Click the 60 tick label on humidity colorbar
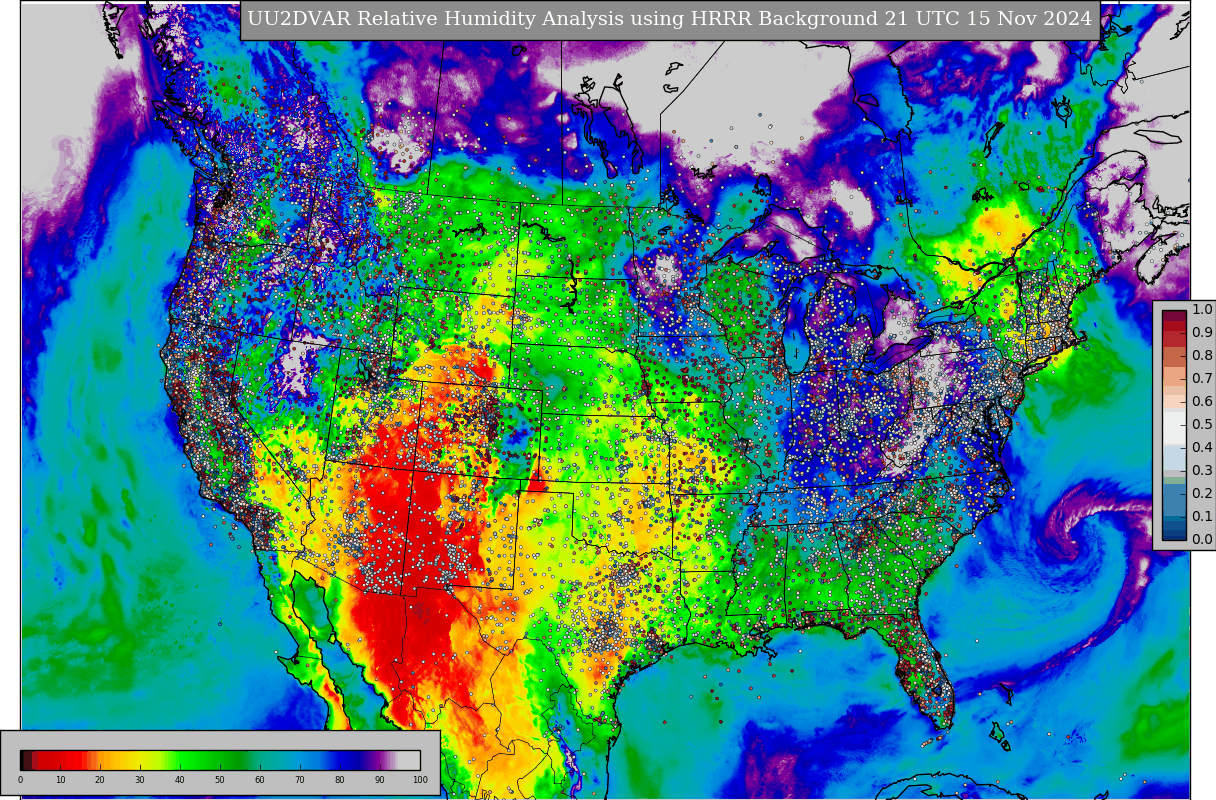This screenshot has height=800, width=1216. click(x=260, y=780)
